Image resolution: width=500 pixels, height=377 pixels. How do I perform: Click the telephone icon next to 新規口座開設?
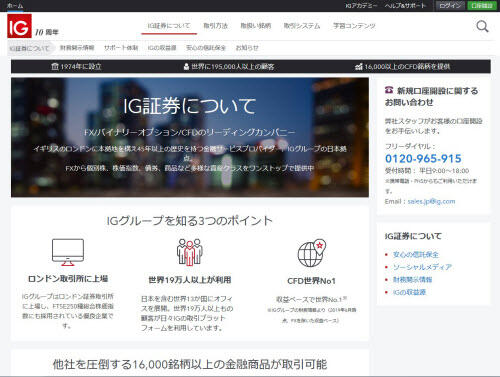pos(389,90)
